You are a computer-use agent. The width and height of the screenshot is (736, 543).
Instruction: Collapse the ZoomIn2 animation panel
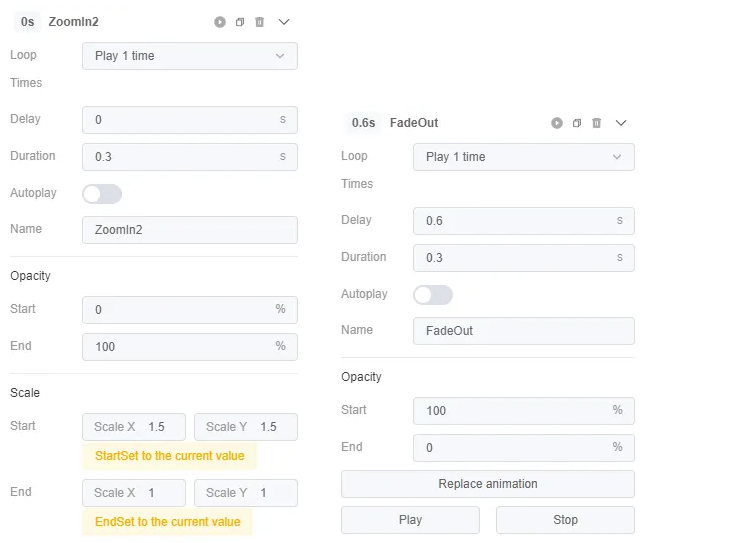coord(284,22)
